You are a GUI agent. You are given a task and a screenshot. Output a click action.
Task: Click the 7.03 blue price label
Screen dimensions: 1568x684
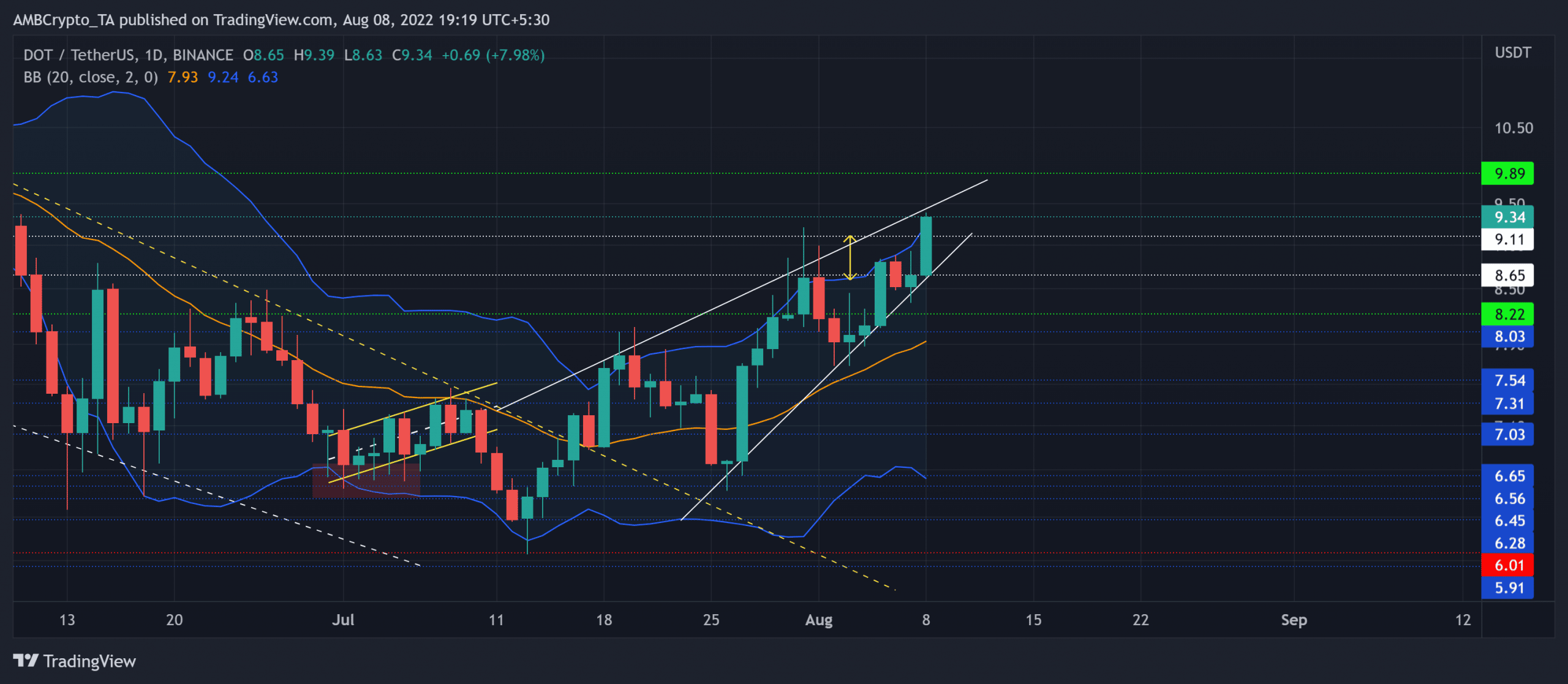tap(1507, 434)
